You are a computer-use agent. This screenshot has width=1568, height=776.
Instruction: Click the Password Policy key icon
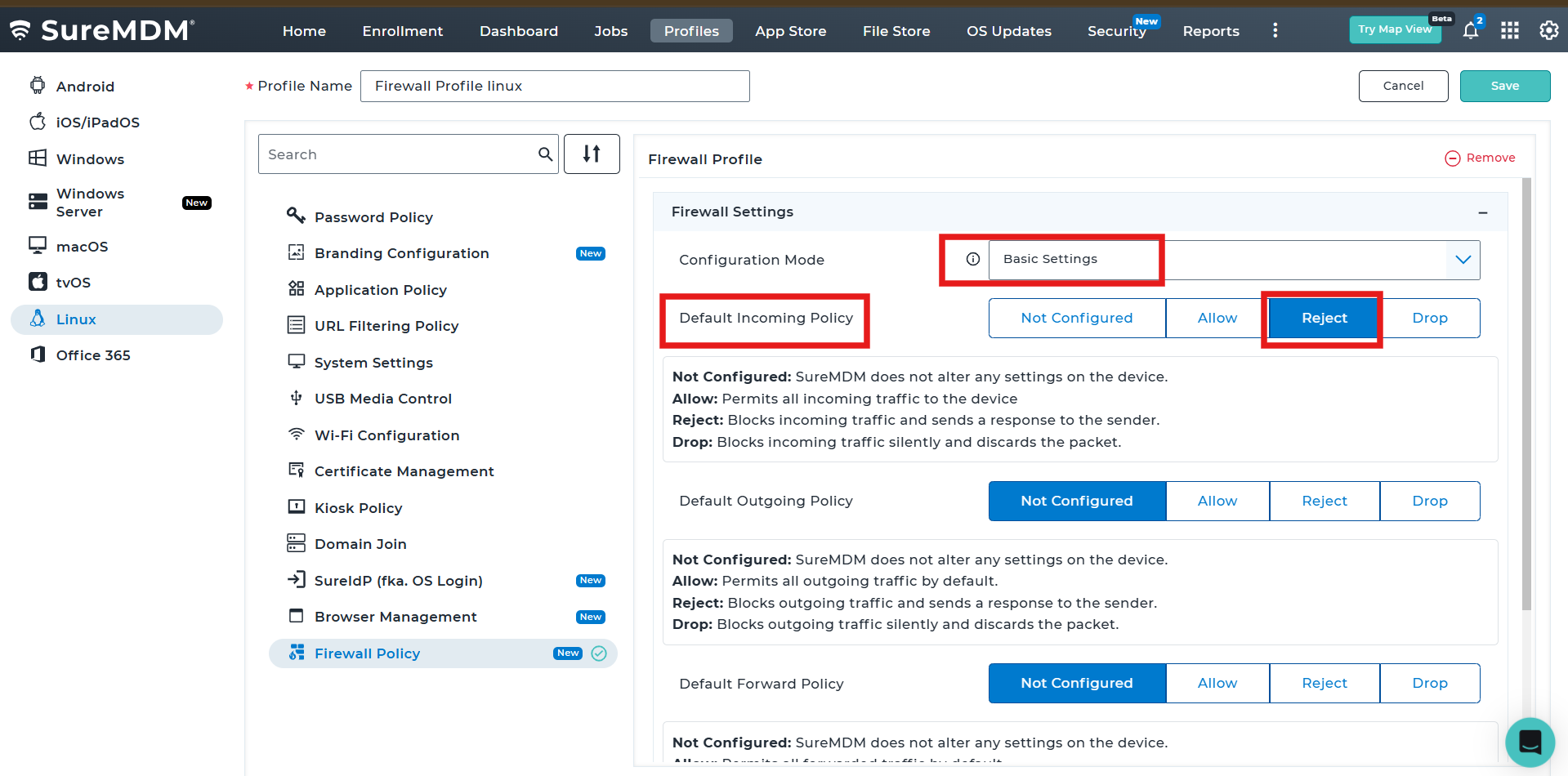(x=296, y=216)
